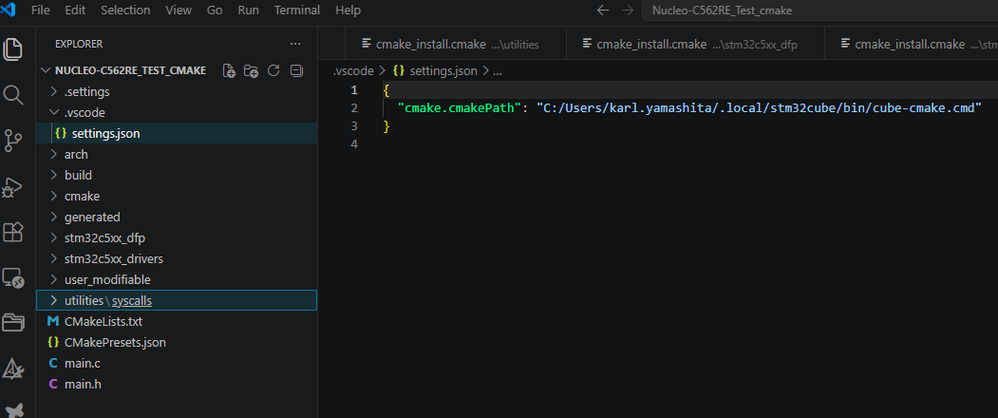Open the Extensions view
998x418 pixels.
click(13, 232)
